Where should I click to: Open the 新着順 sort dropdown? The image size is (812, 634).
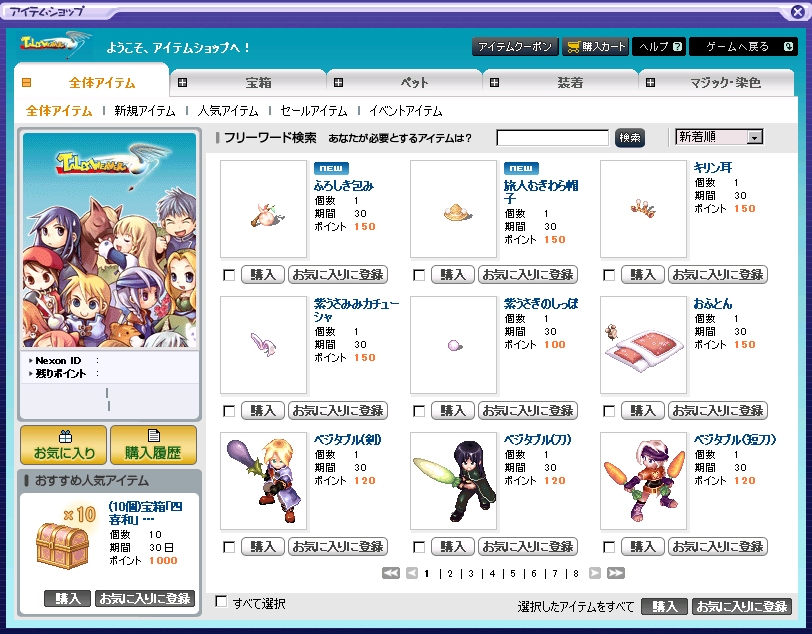(x=719, y=137)
